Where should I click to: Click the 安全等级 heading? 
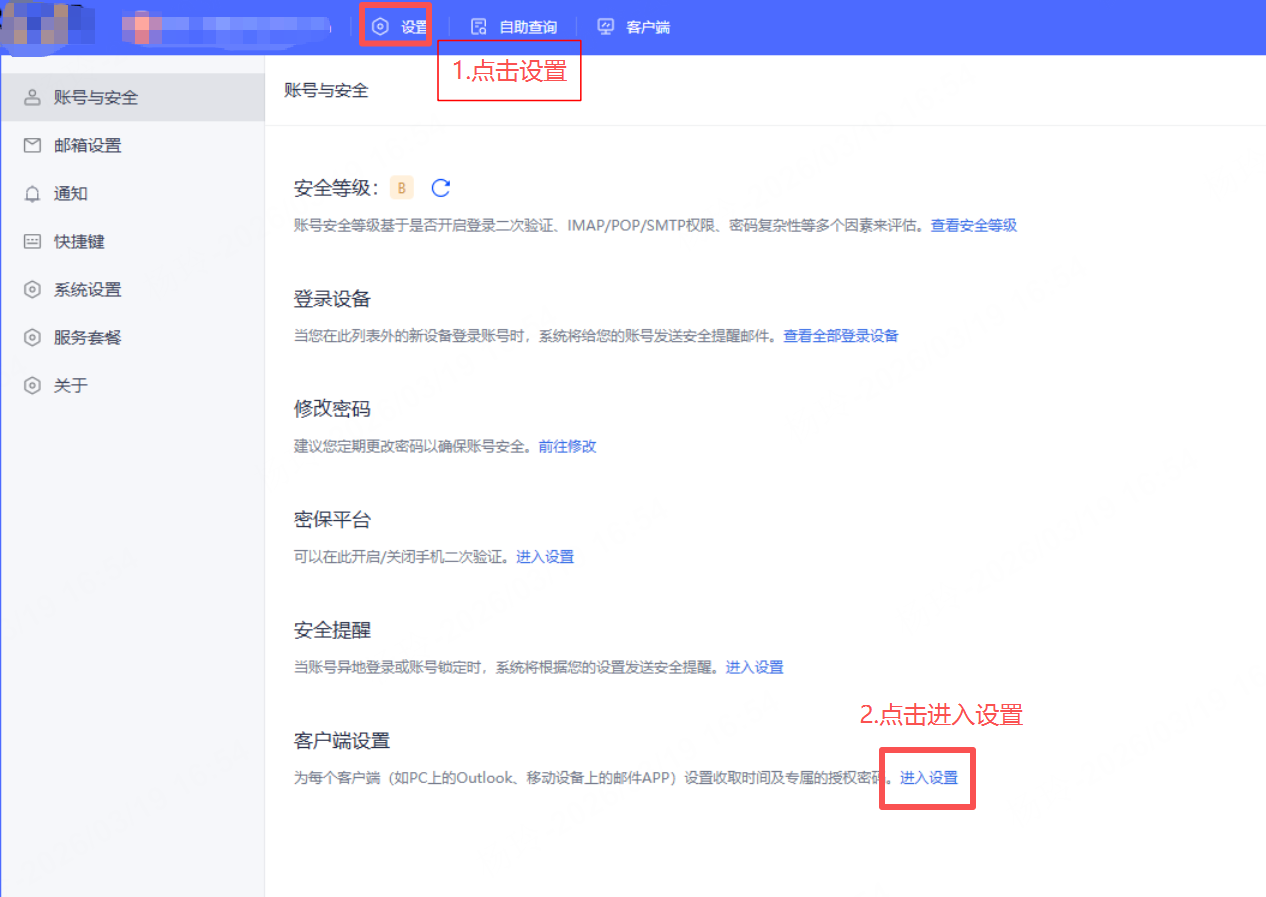pyautogui.click(x=336, y=188)
